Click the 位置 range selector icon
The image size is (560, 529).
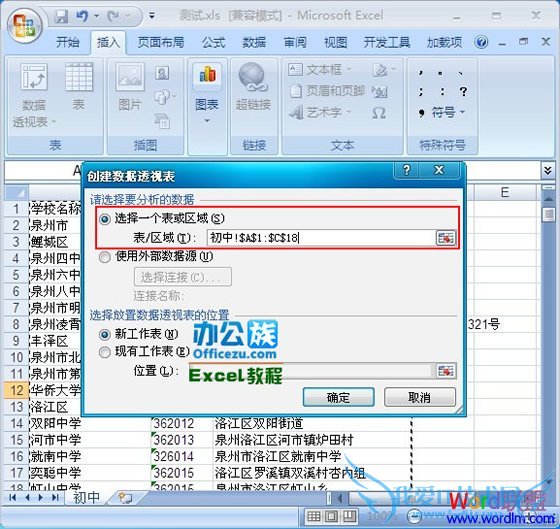(446, 371)
